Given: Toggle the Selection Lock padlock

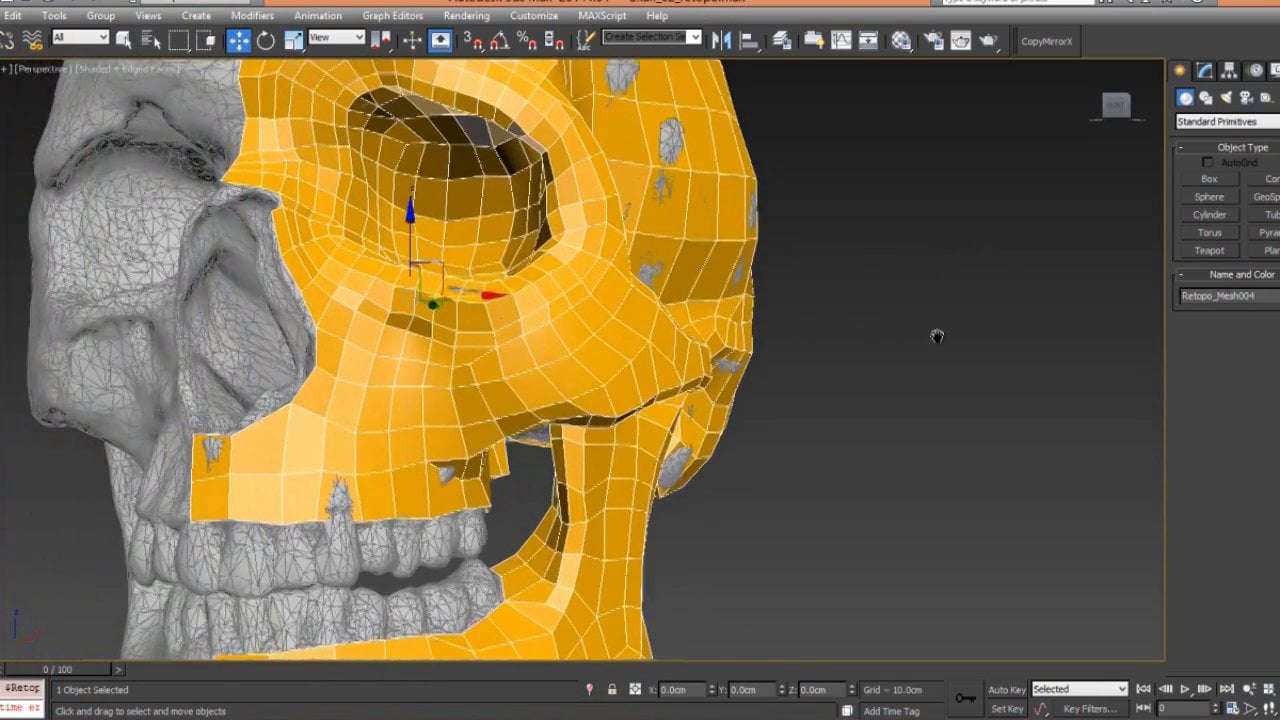Looking at the screenshot, I should tap(612, 690).
